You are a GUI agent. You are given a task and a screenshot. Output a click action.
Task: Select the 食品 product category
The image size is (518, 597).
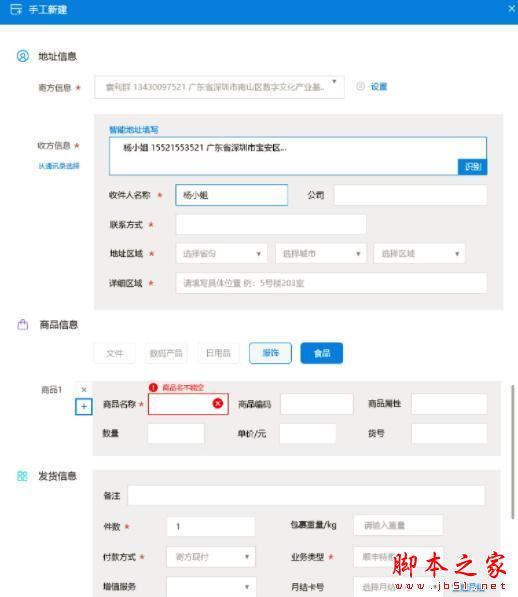click(x=322, y=353)
